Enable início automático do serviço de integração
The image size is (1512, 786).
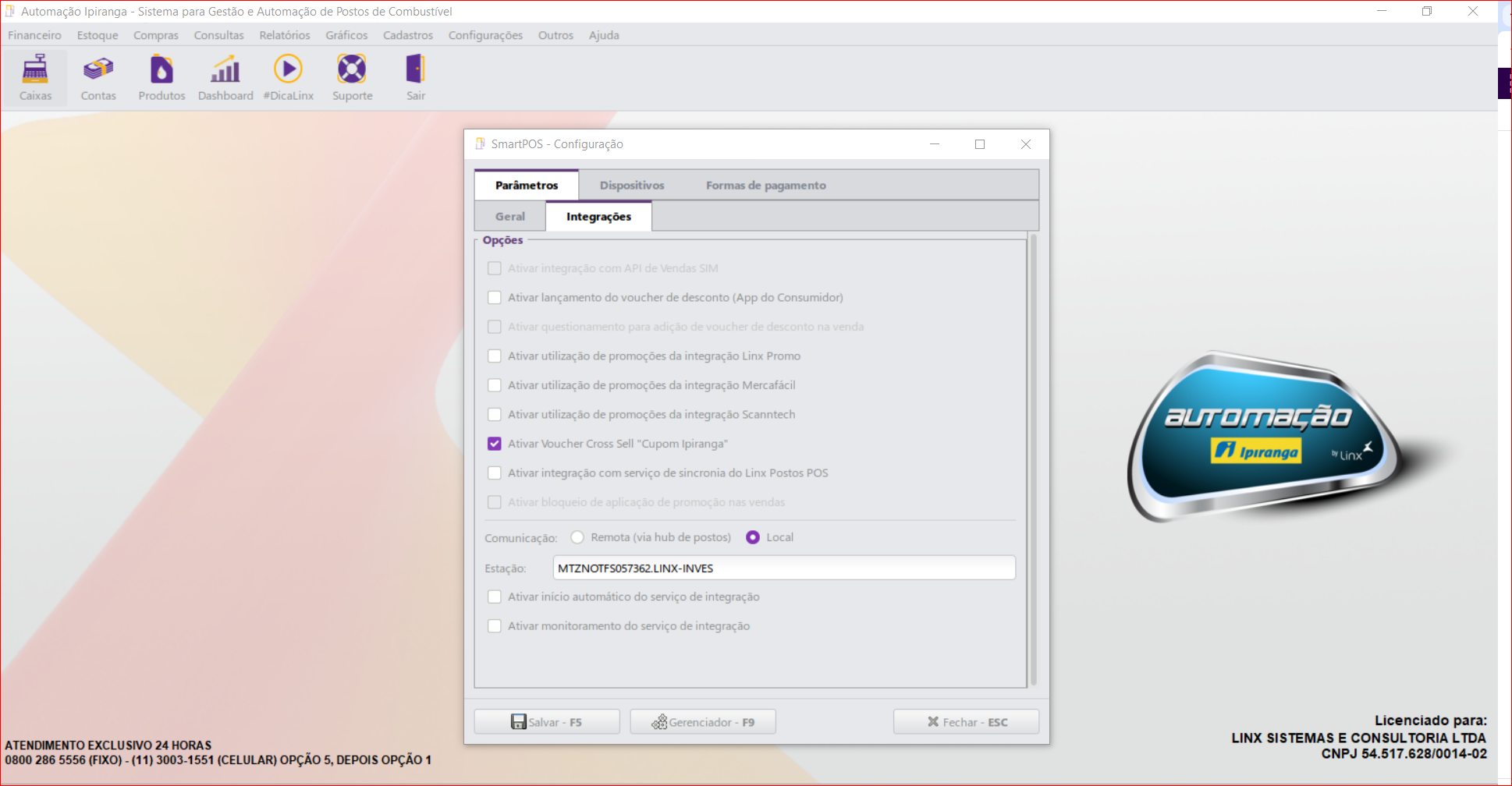[x=495, y=597]
